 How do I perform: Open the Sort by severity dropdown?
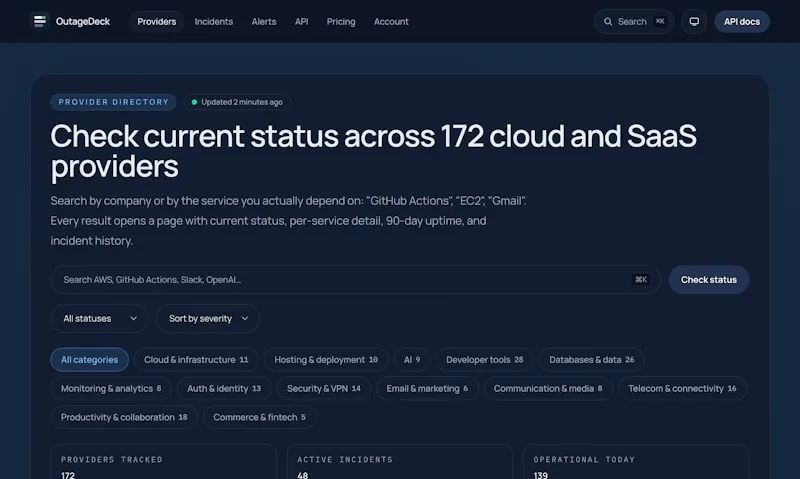click(x=208, y=318)
